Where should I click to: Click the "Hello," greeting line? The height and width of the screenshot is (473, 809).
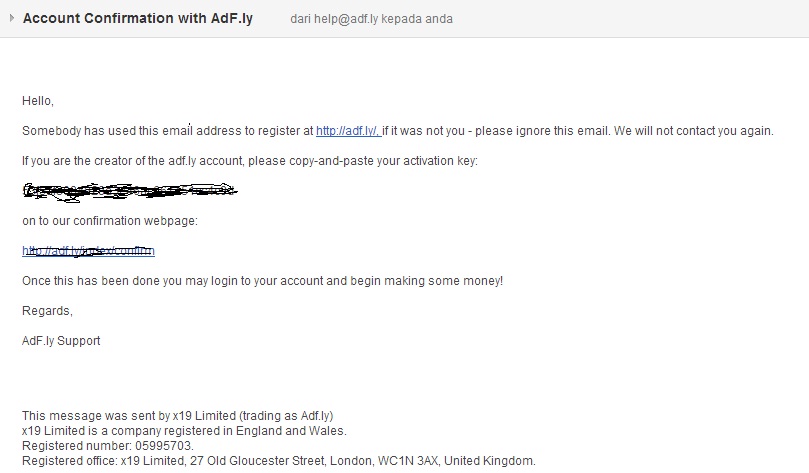pos(38,101)
